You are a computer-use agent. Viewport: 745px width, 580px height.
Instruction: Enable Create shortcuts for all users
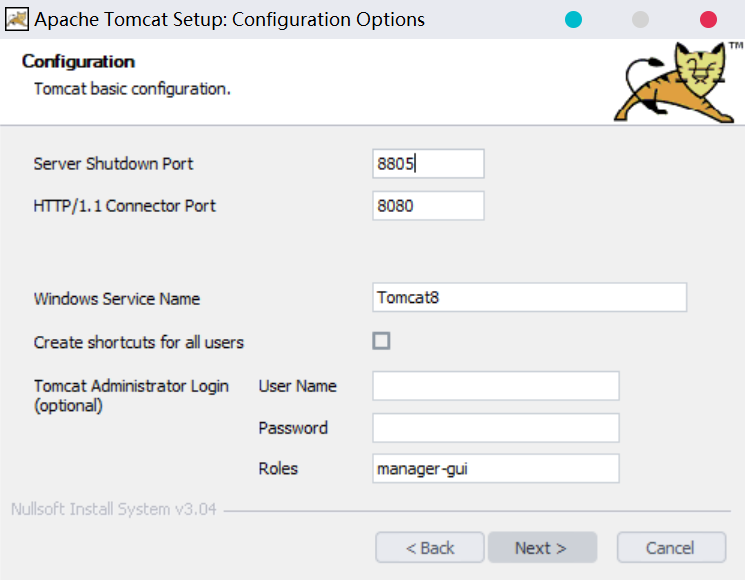click(x=381, y=341)
